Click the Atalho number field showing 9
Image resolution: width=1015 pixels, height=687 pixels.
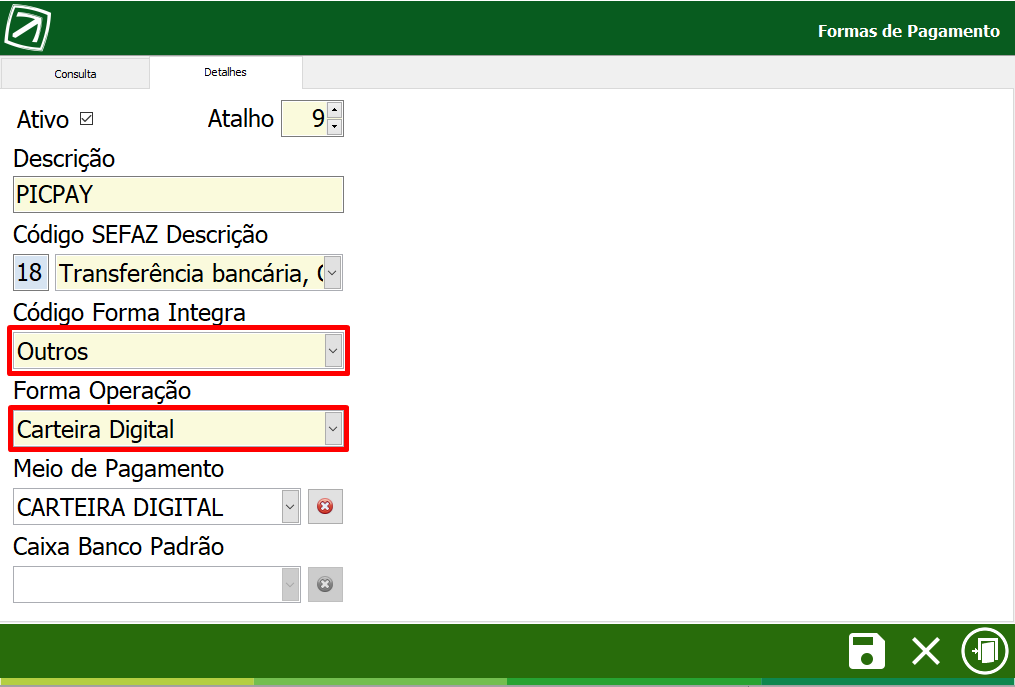point(304,118)
